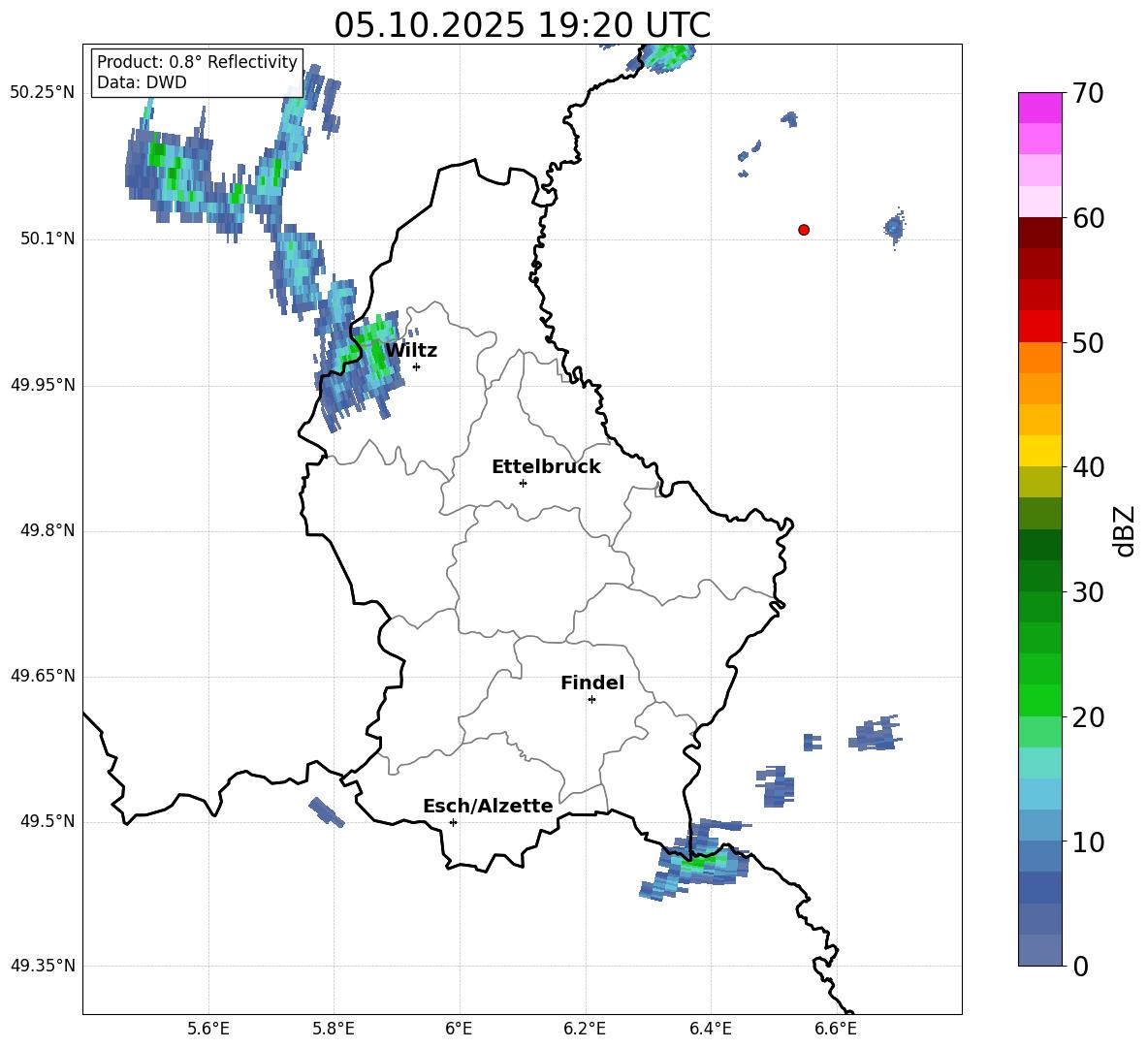The image size is (1148, 1048).
Task: Click the 6.2°E longitude tick label
Action: [586, 1028]
